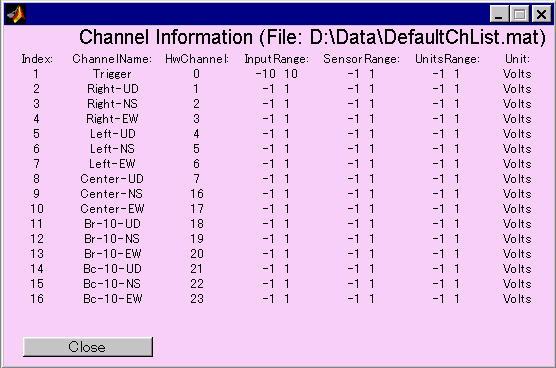Image resolution: width=556 pixels, height=368 pixels.
Task: Click the sensor range of Trigger row
Action: (361, 74)
